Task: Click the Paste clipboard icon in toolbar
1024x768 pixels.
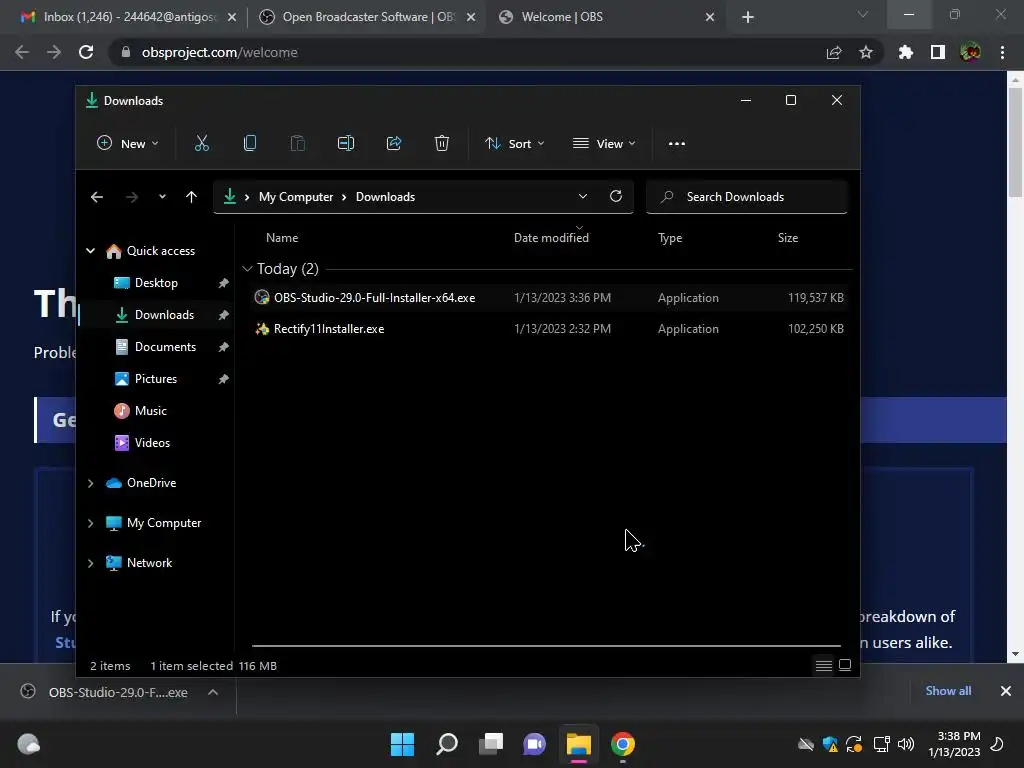Action: (x=298, y=144)
